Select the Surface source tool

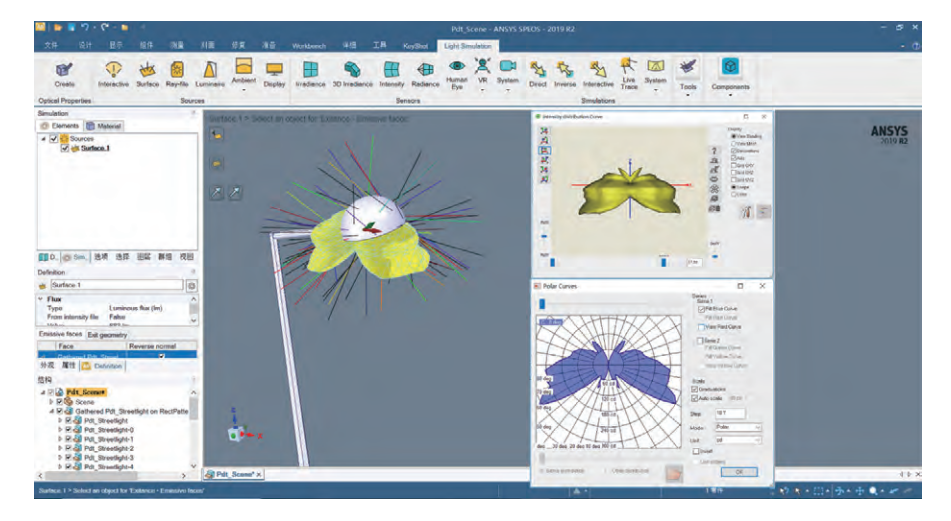point(147,71)
